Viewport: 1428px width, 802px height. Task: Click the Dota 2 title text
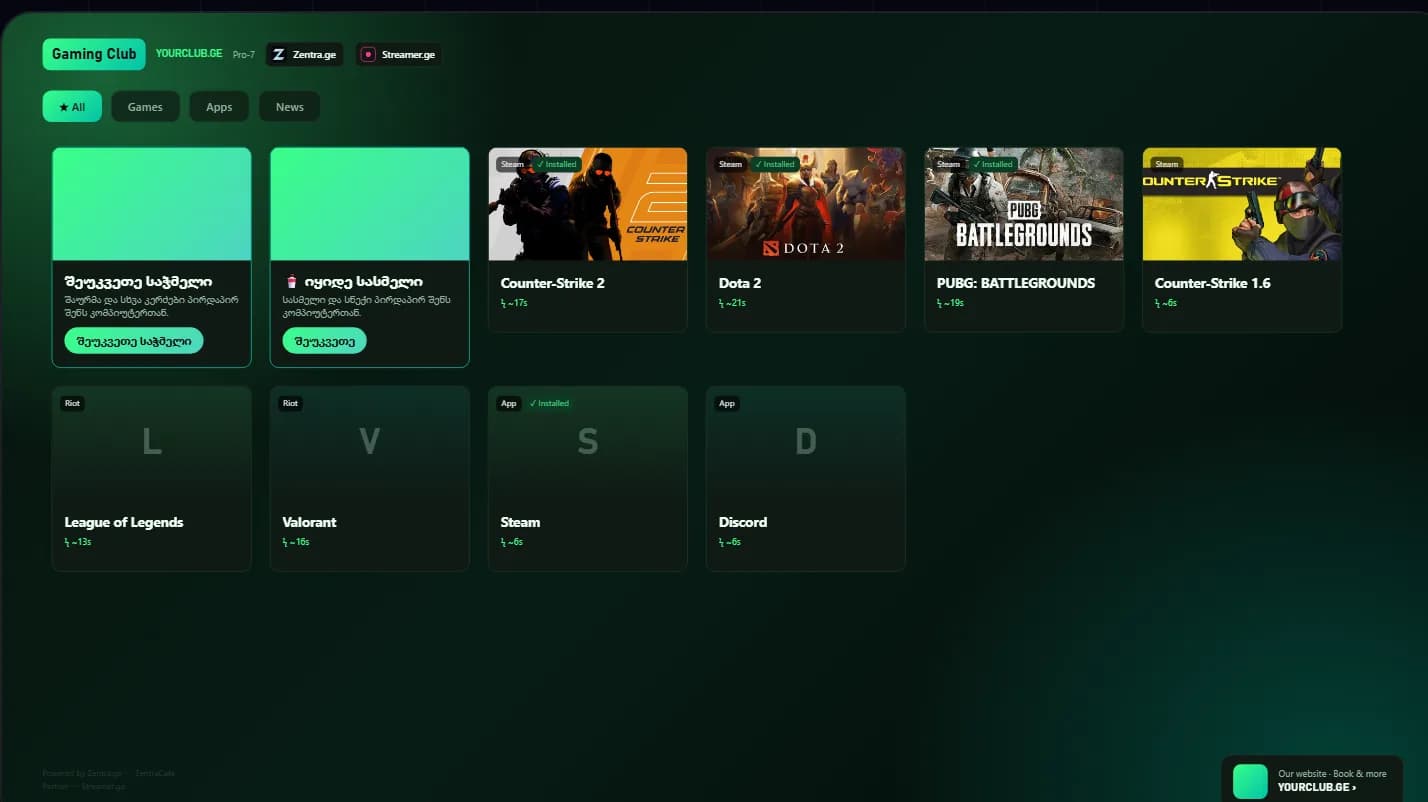(740, 283)
